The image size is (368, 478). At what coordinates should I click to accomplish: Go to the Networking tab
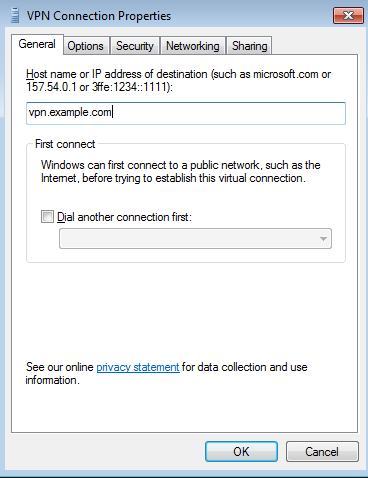(193, 46)
